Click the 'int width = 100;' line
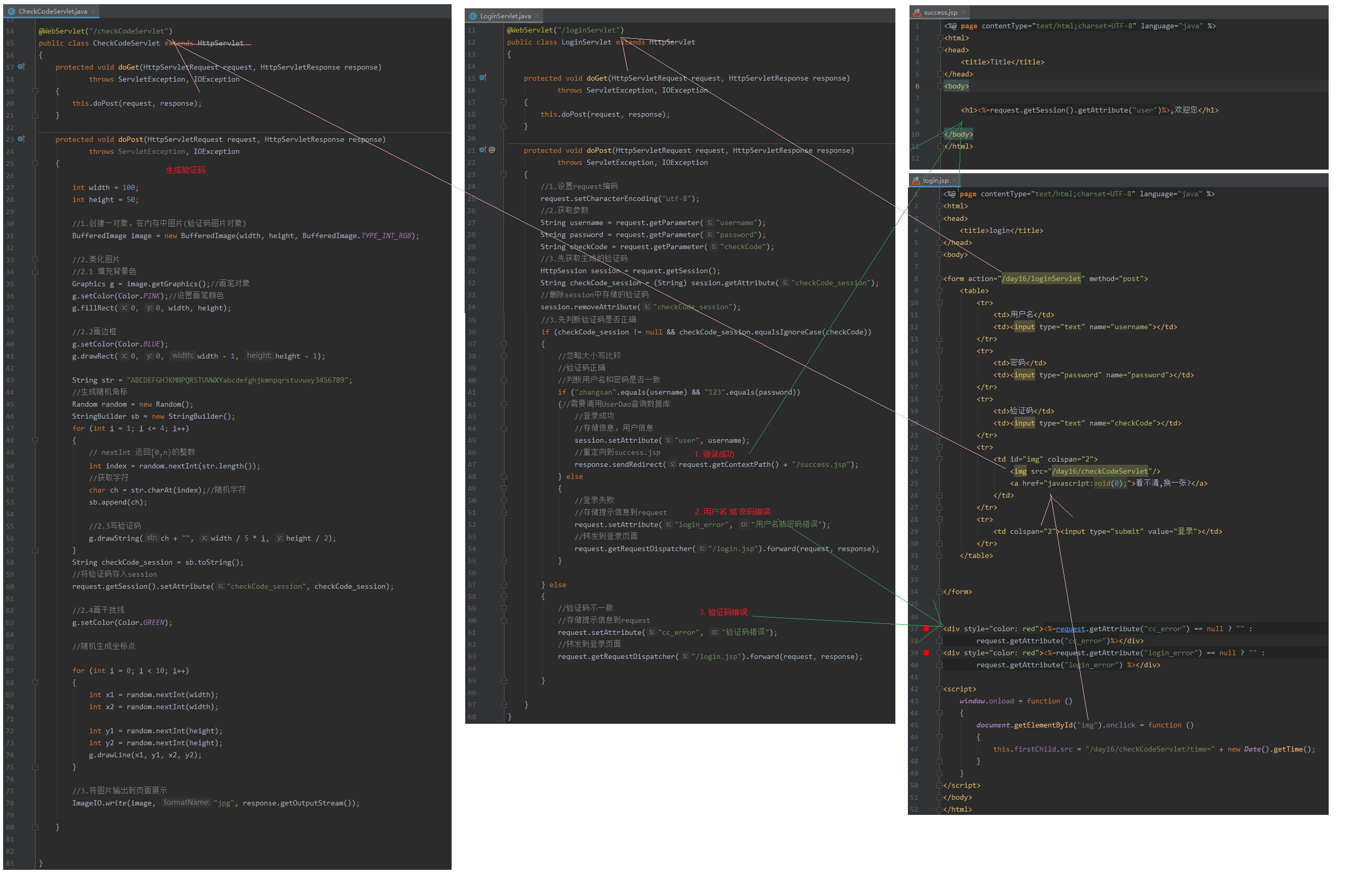The height and width of the screenshot is (896, 1348). click(105, 187)
